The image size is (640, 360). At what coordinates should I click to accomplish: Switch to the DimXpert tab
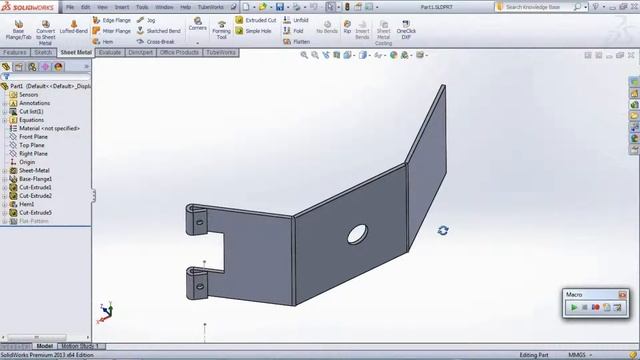click(x=140, y=53)
